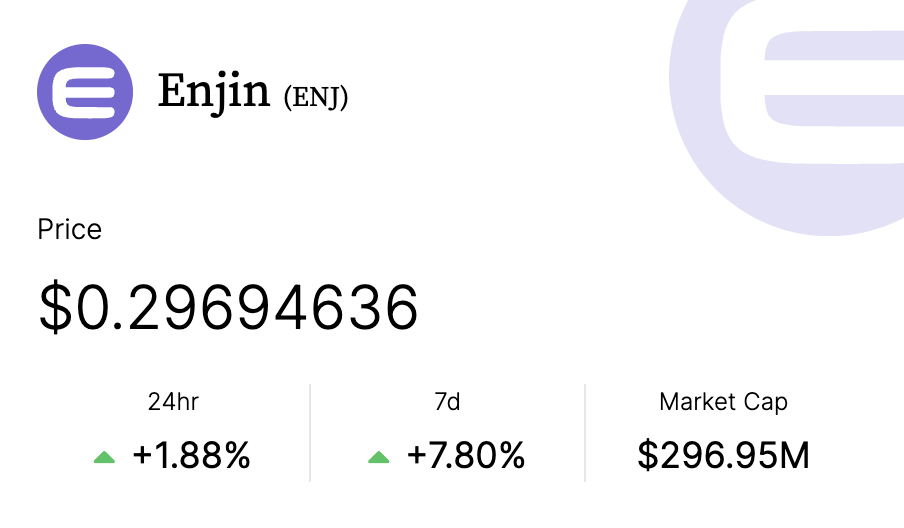Click the Market Cap label

pos(724,402)
